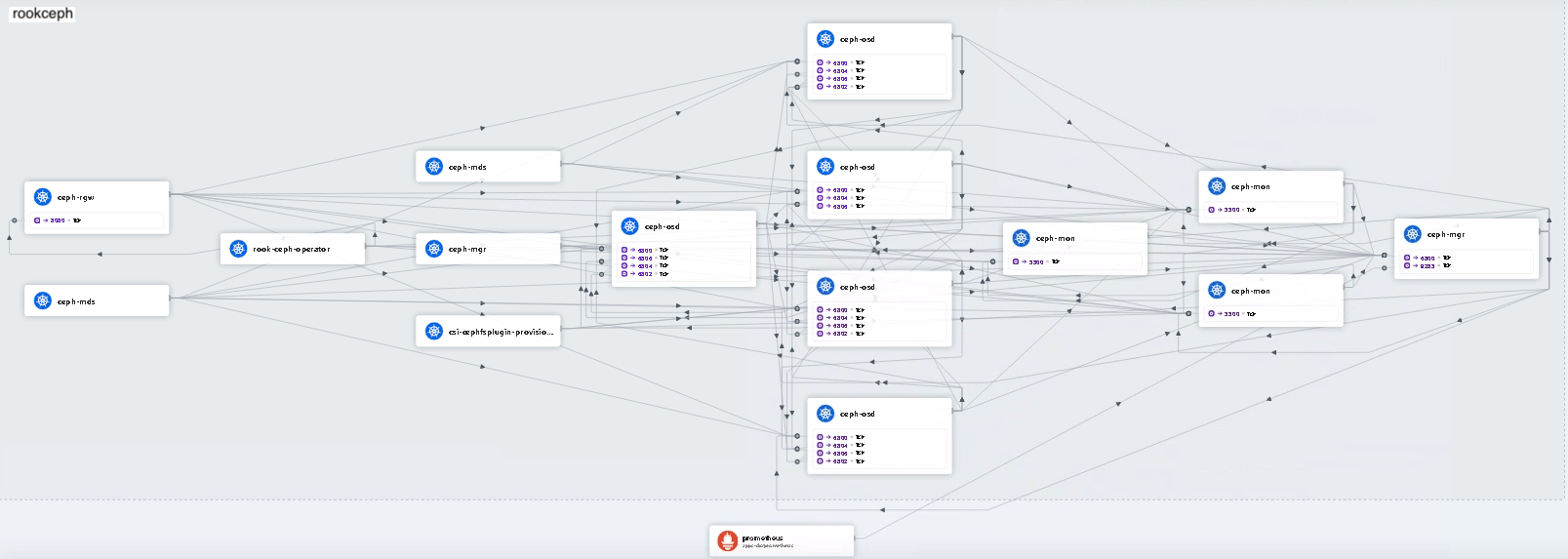1568x559 pixels.
Task: Click the topmost ceph-osd card's Kubernetes icon
Action: 825,39
